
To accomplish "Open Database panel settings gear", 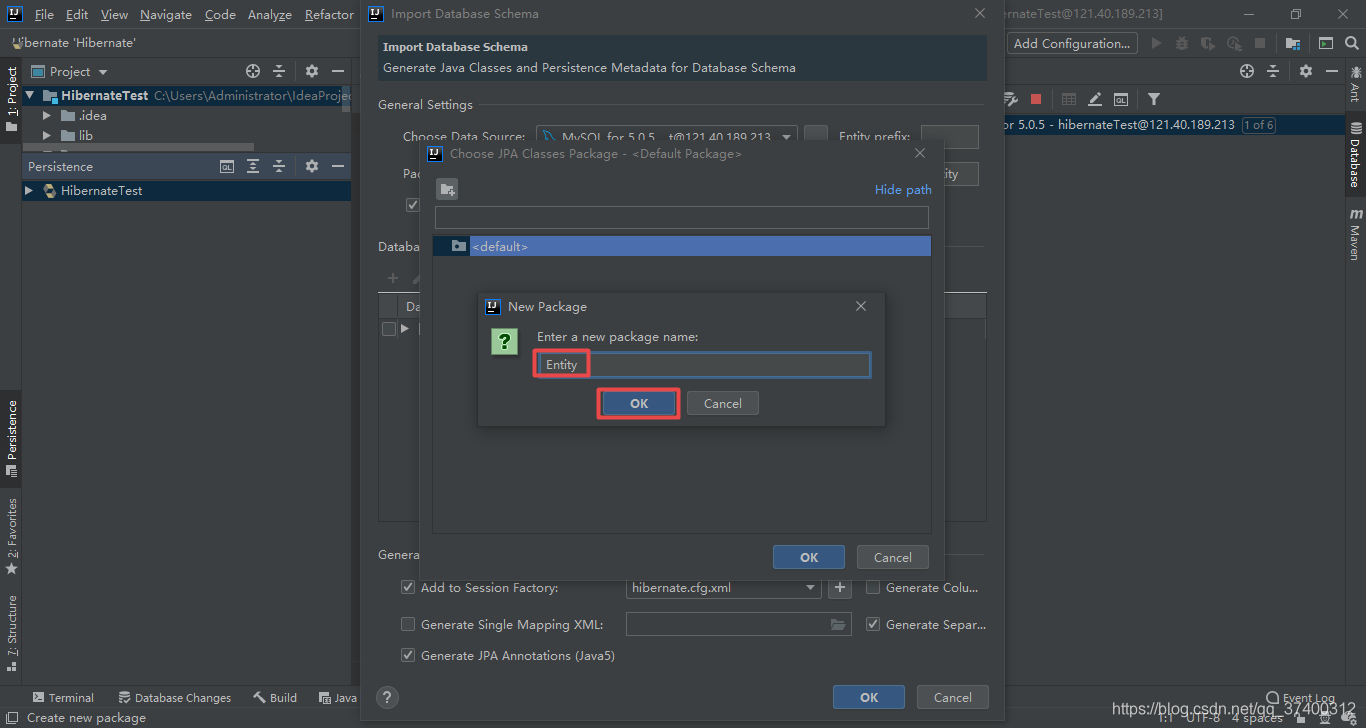I will (1305, 71).
